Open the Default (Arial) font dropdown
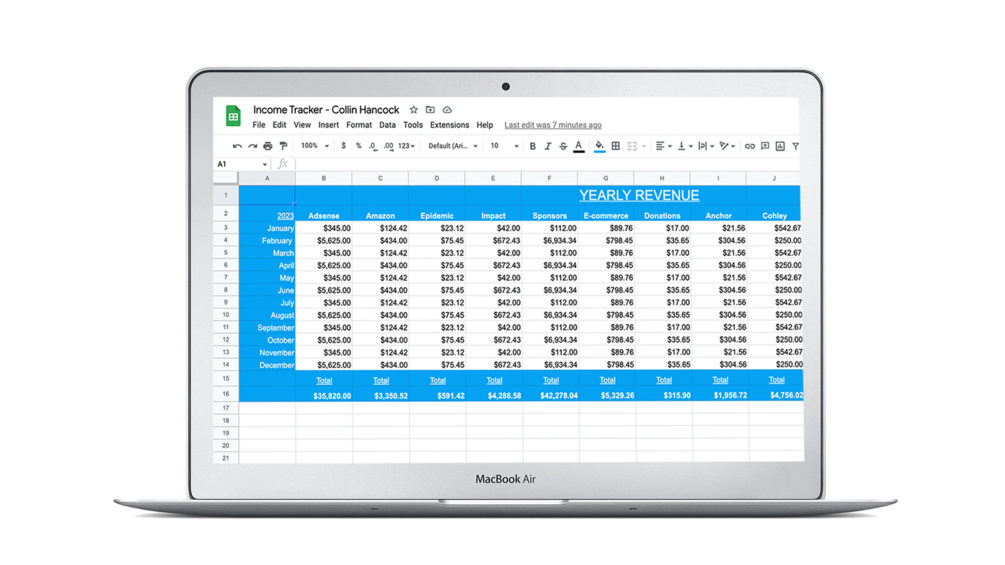The width and height of the screenshot is (1005, 565). click(453, 146)
